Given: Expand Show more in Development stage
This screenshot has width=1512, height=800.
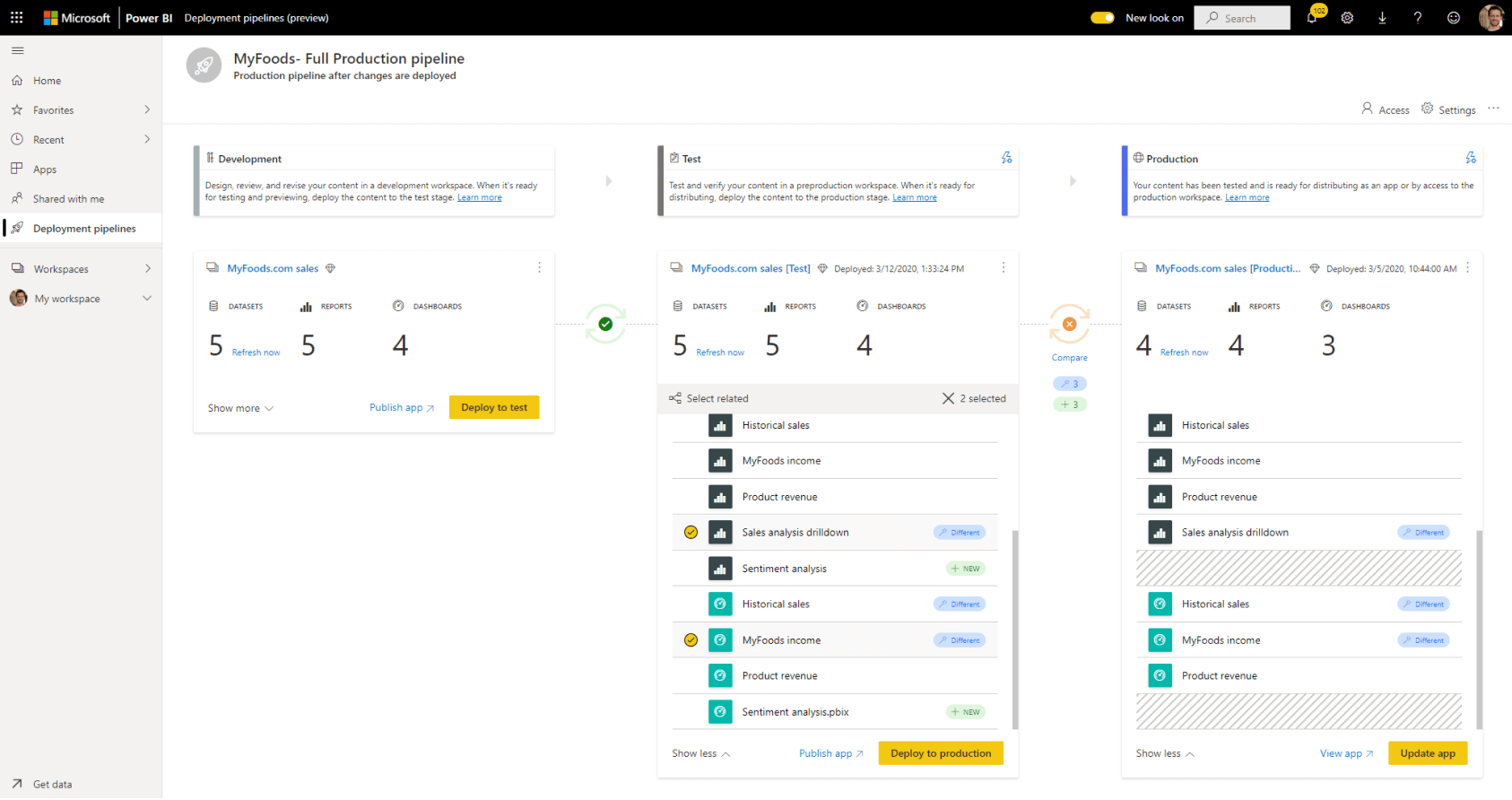Looking at the screenshot, I should pyautogui.click(x=240, y=408).
